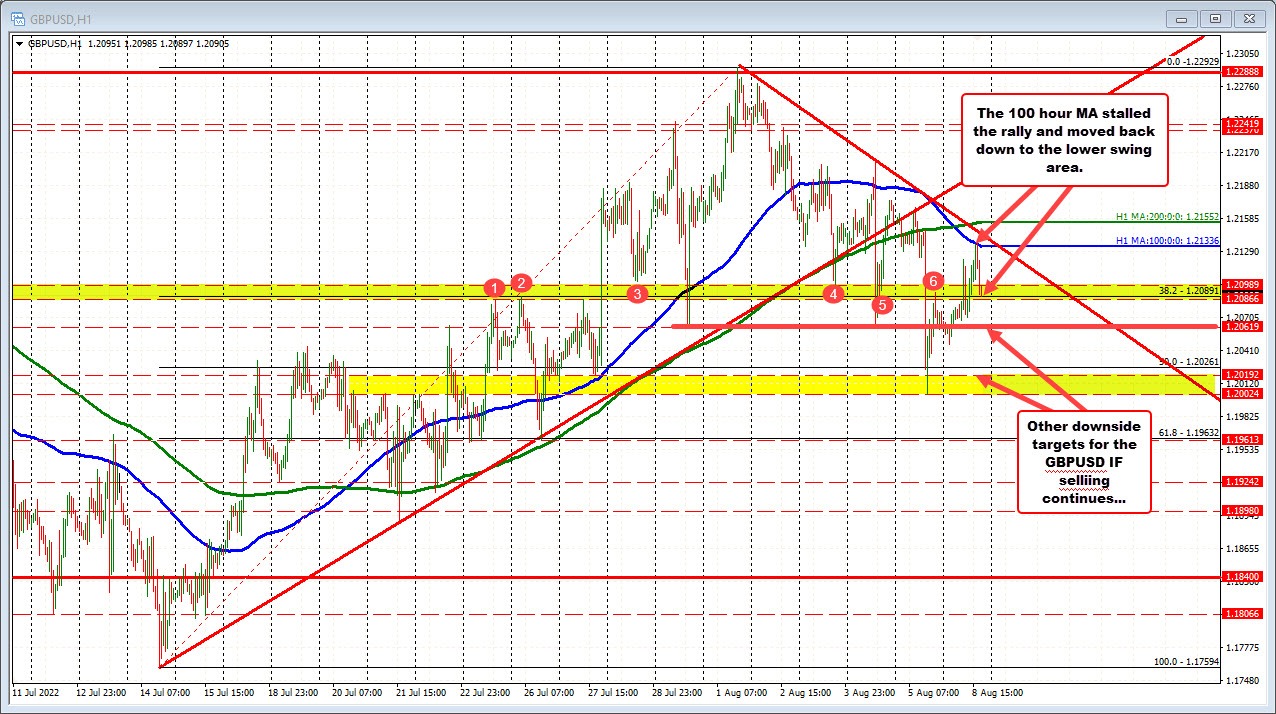Image resolution: width=1276 pixels, height=714 pixels.
Task: Click the Fibonacci label 38.2 - 1.20891
Action: click(x=1188, y=290)
